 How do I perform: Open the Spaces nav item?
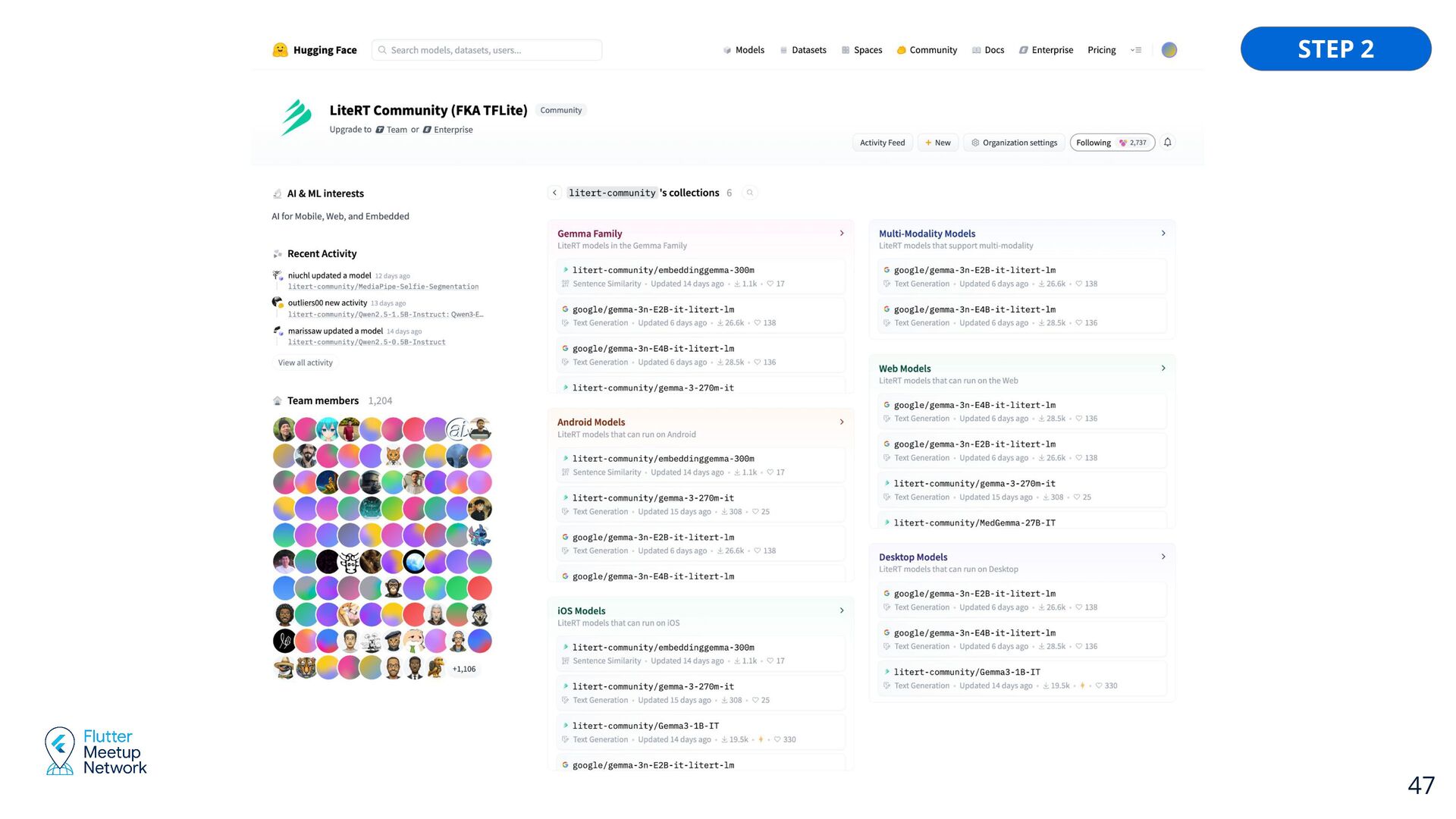pos(861,50)
